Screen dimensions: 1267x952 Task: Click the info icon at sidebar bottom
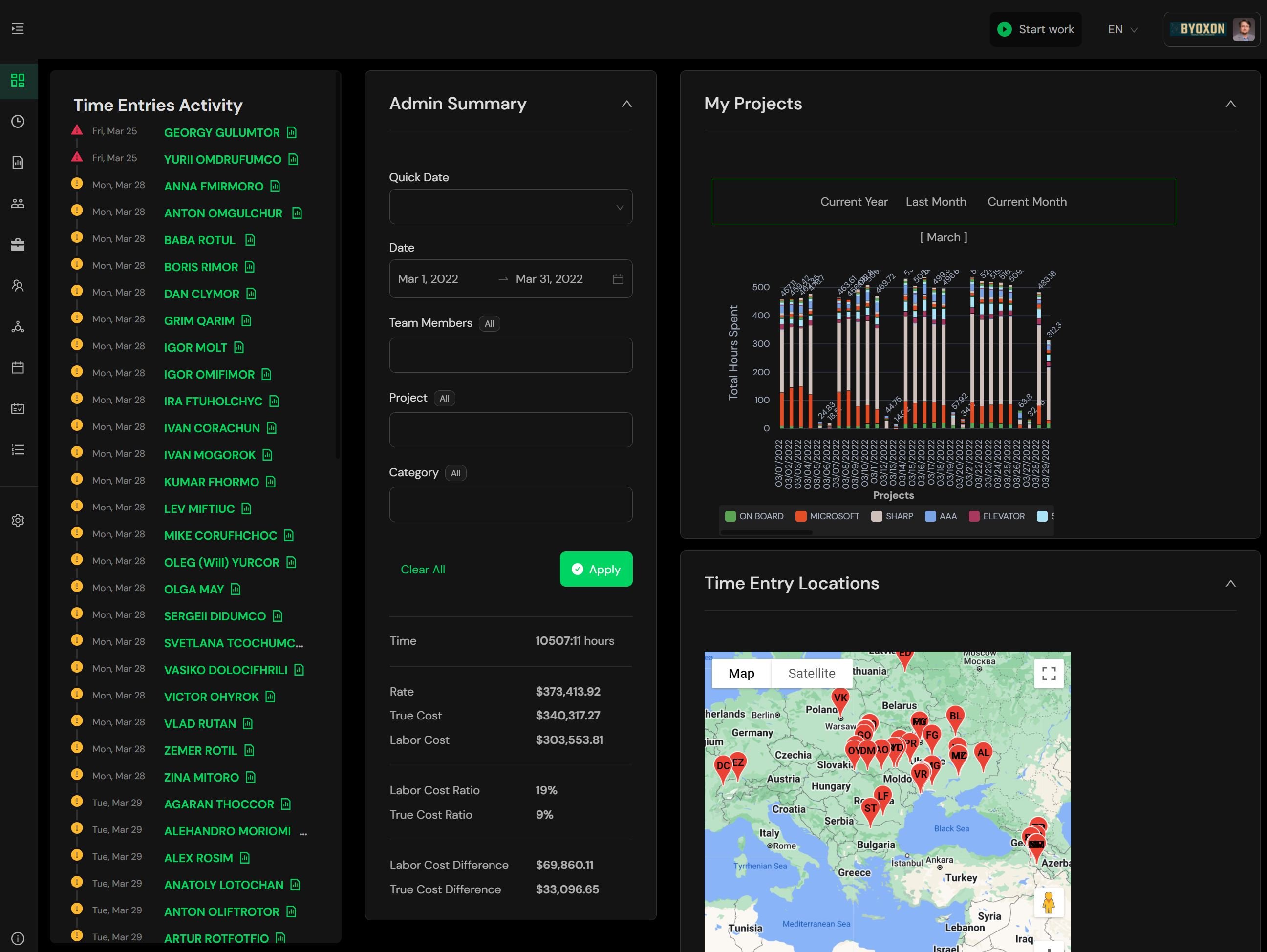click(18, 938)
